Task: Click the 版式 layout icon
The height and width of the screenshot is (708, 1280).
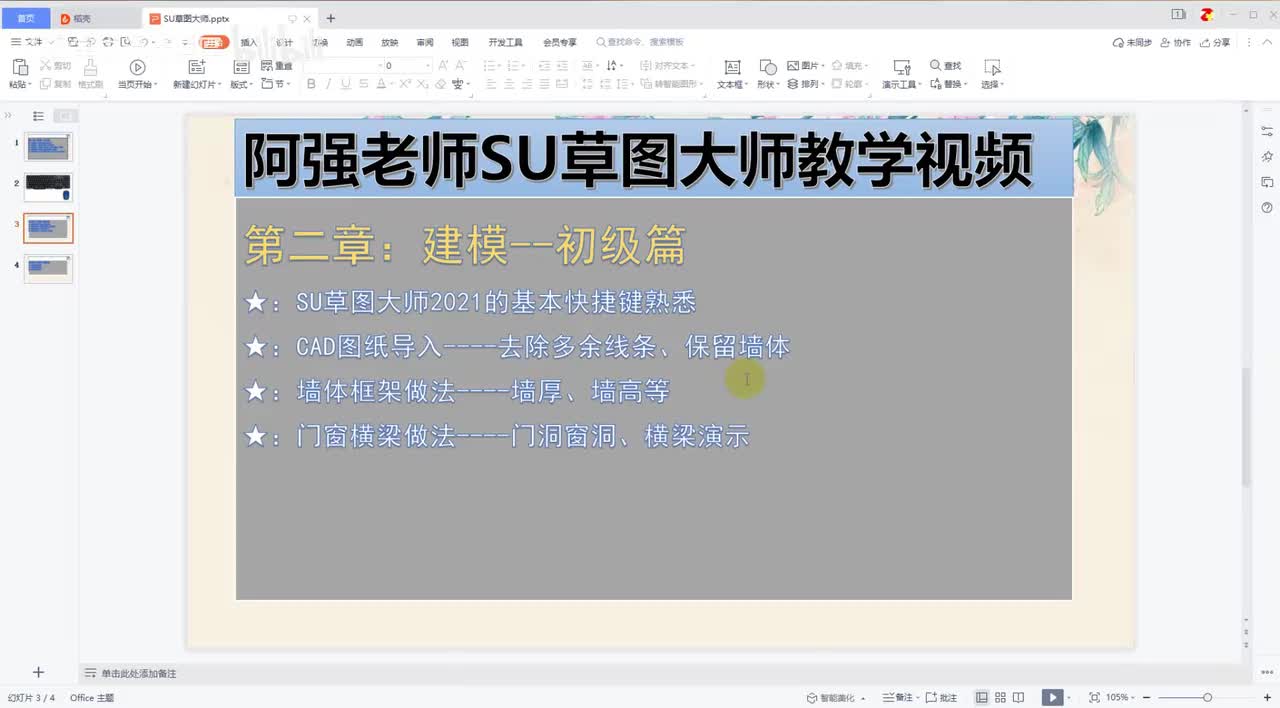Action: 241,67
